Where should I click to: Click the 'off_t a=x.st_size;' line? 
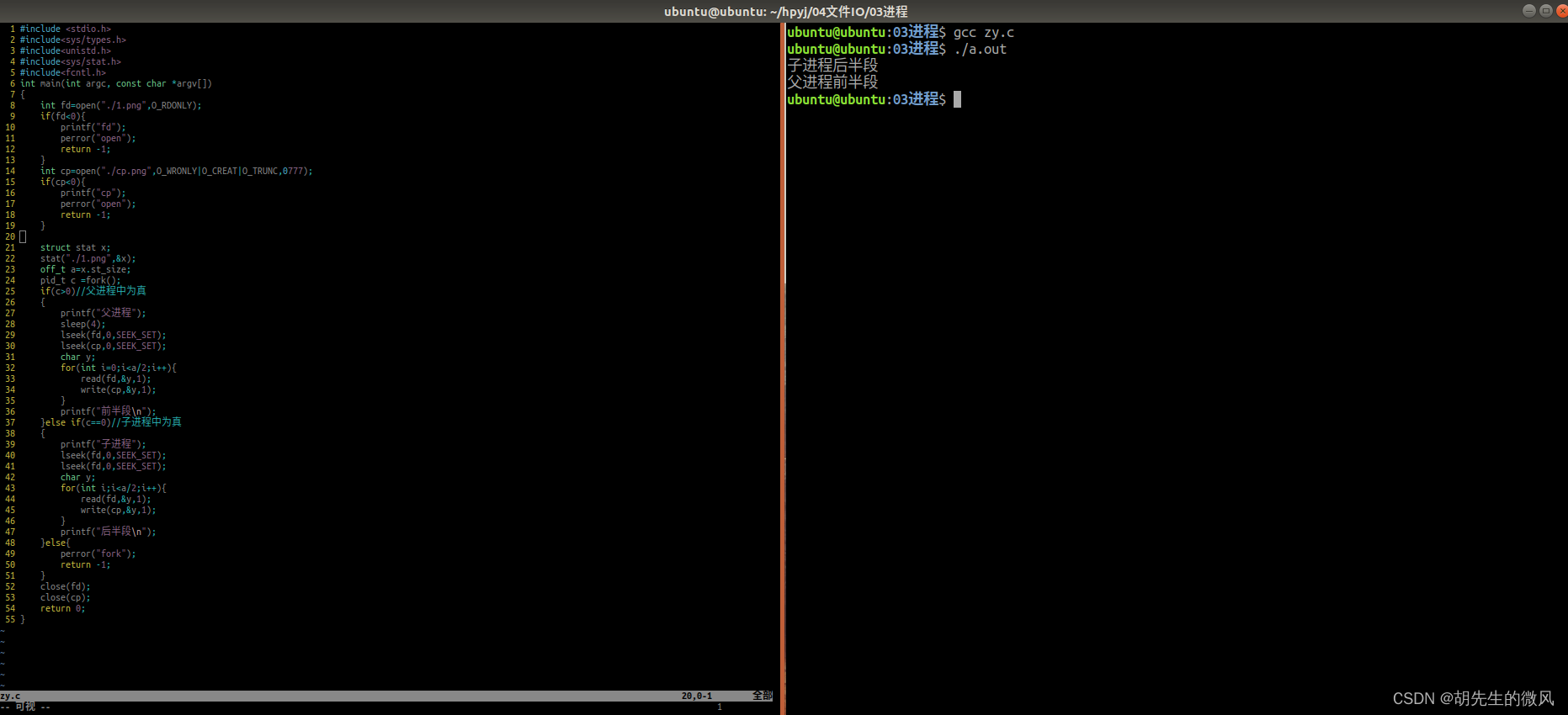86,269
